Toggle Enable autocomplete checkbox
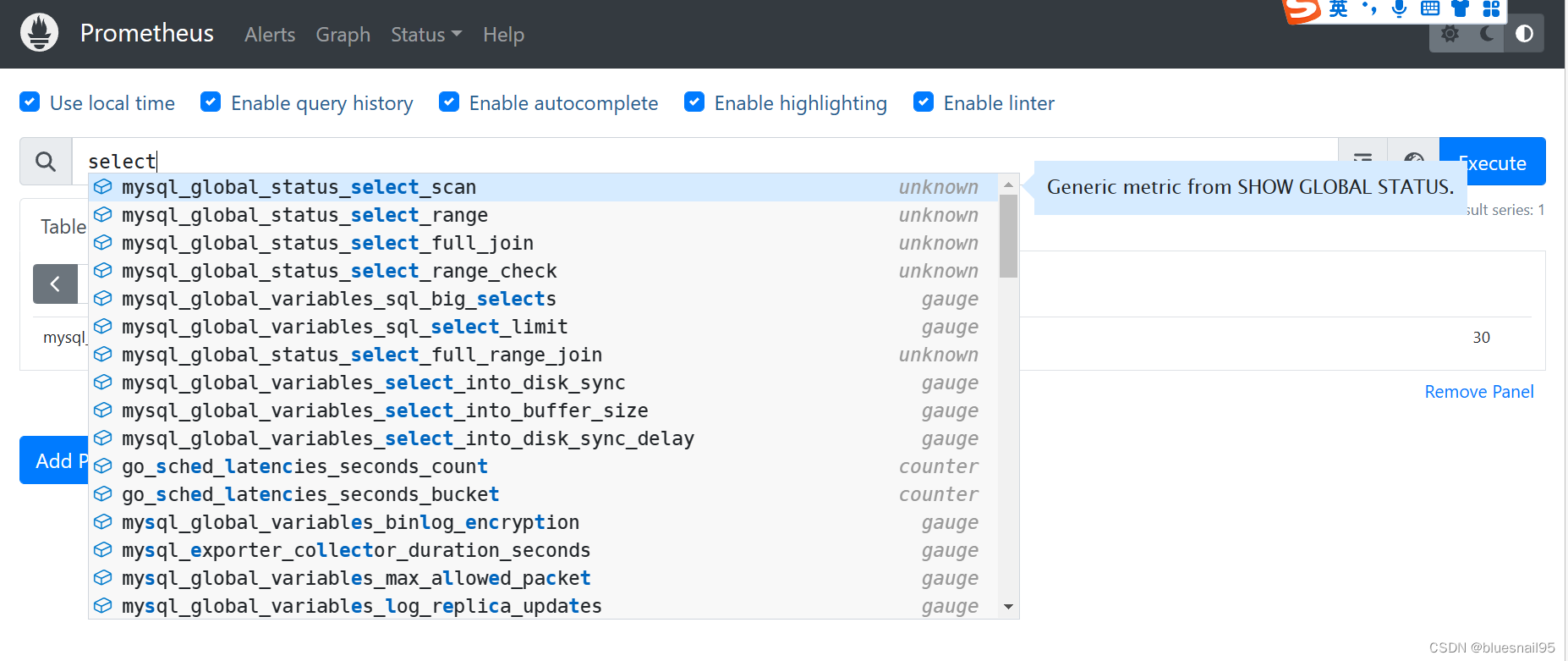This screenshot has height=661, width=1568. pos(449,102)
